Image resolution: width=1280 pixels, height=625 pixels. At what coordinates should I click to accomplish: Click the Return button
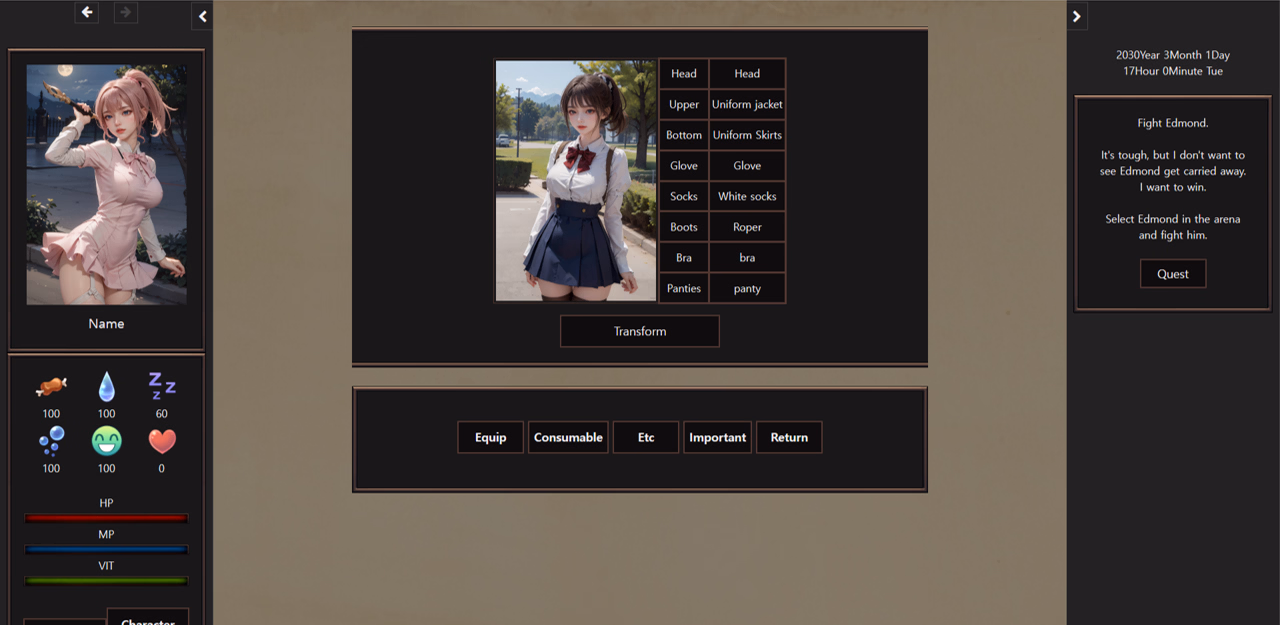(789, 437)
